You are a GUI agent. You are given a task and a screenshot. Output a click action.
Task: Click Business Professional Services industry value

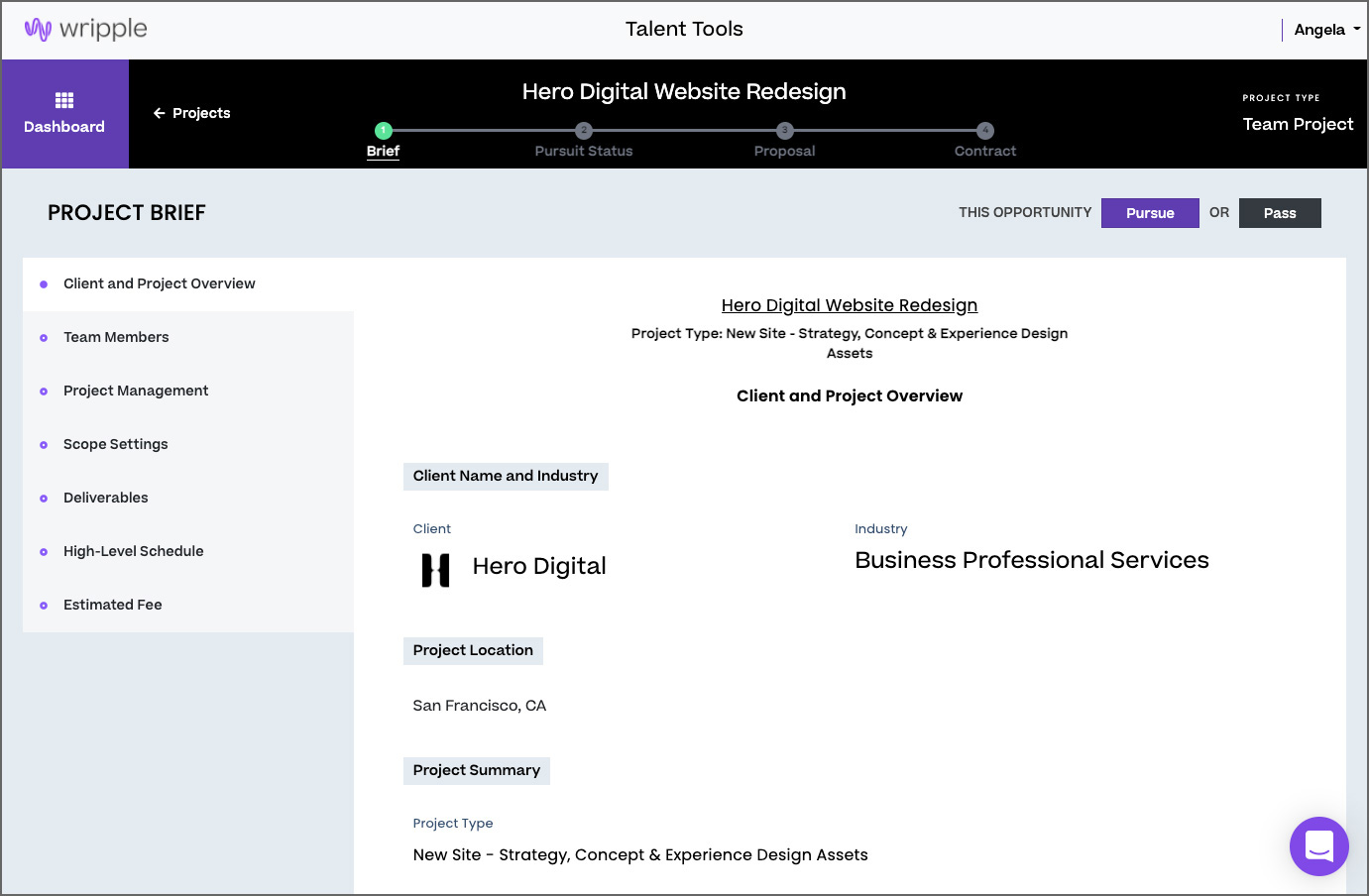[x=1032, y=560]
